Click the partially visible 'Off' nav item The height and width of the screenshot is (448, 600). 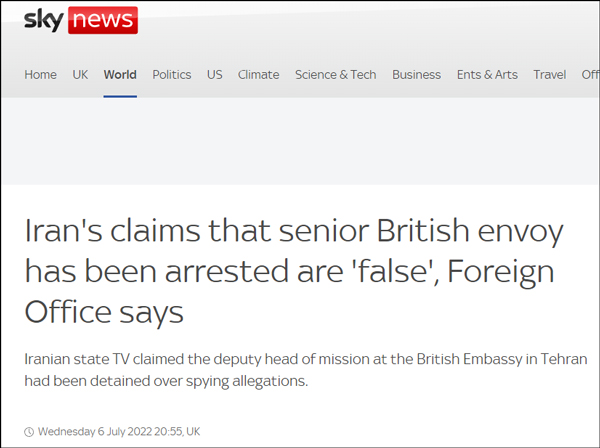[x=589, y=75]
